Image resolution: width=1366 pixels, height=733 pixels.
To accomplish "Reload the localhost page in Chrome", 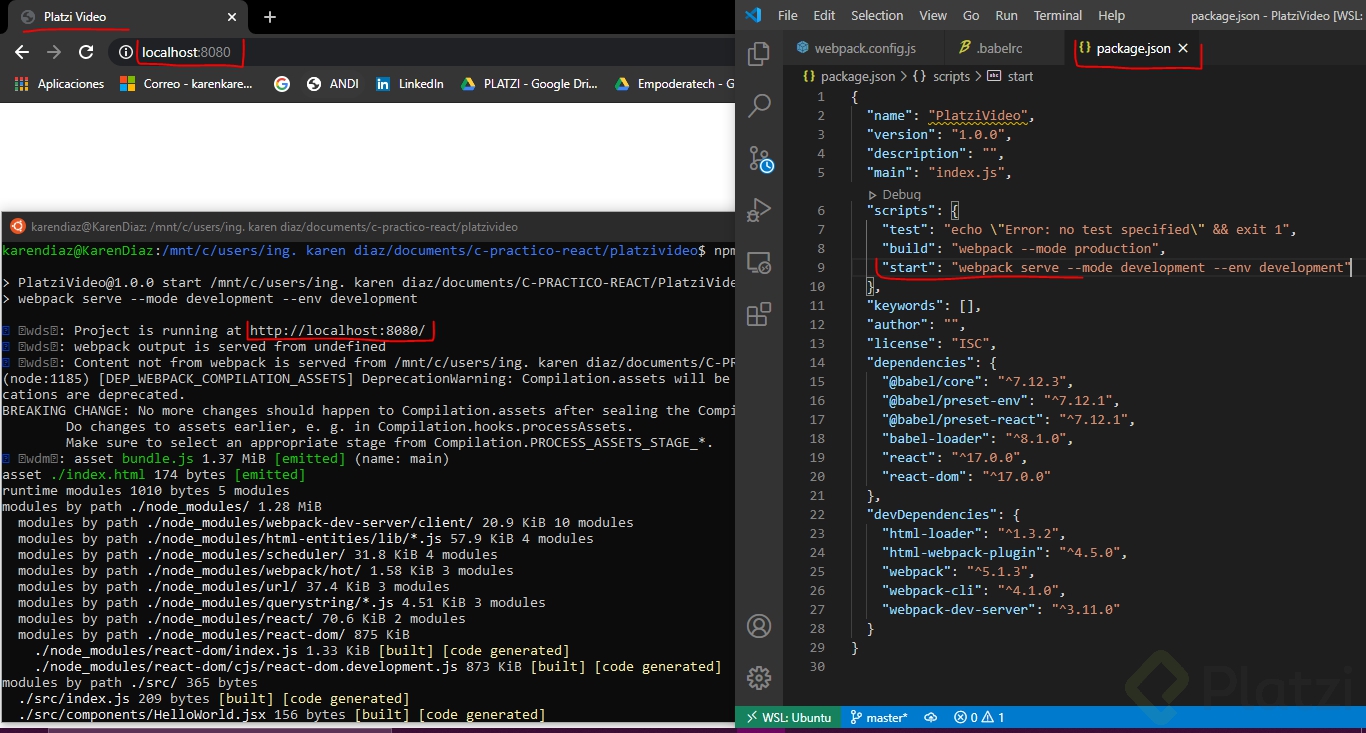I will tap(86, 52).
